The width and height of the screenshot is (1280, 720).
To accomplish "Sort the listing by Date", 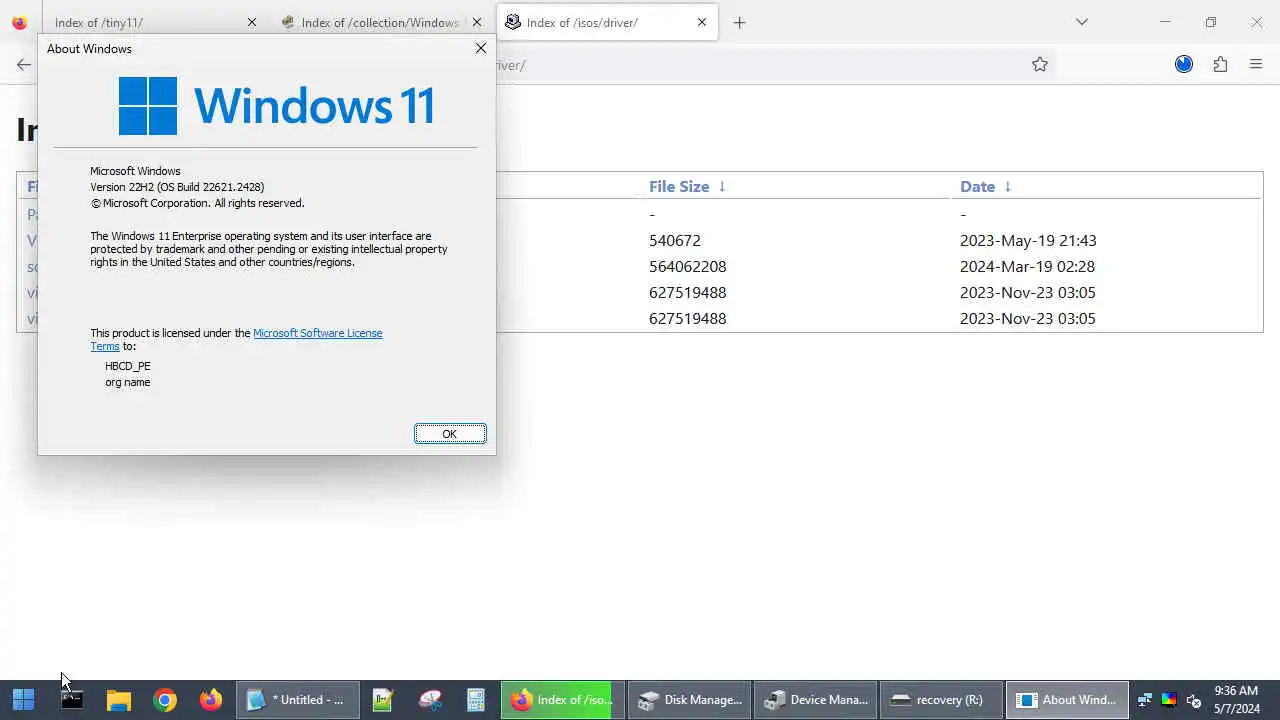I will coord(986,186).
